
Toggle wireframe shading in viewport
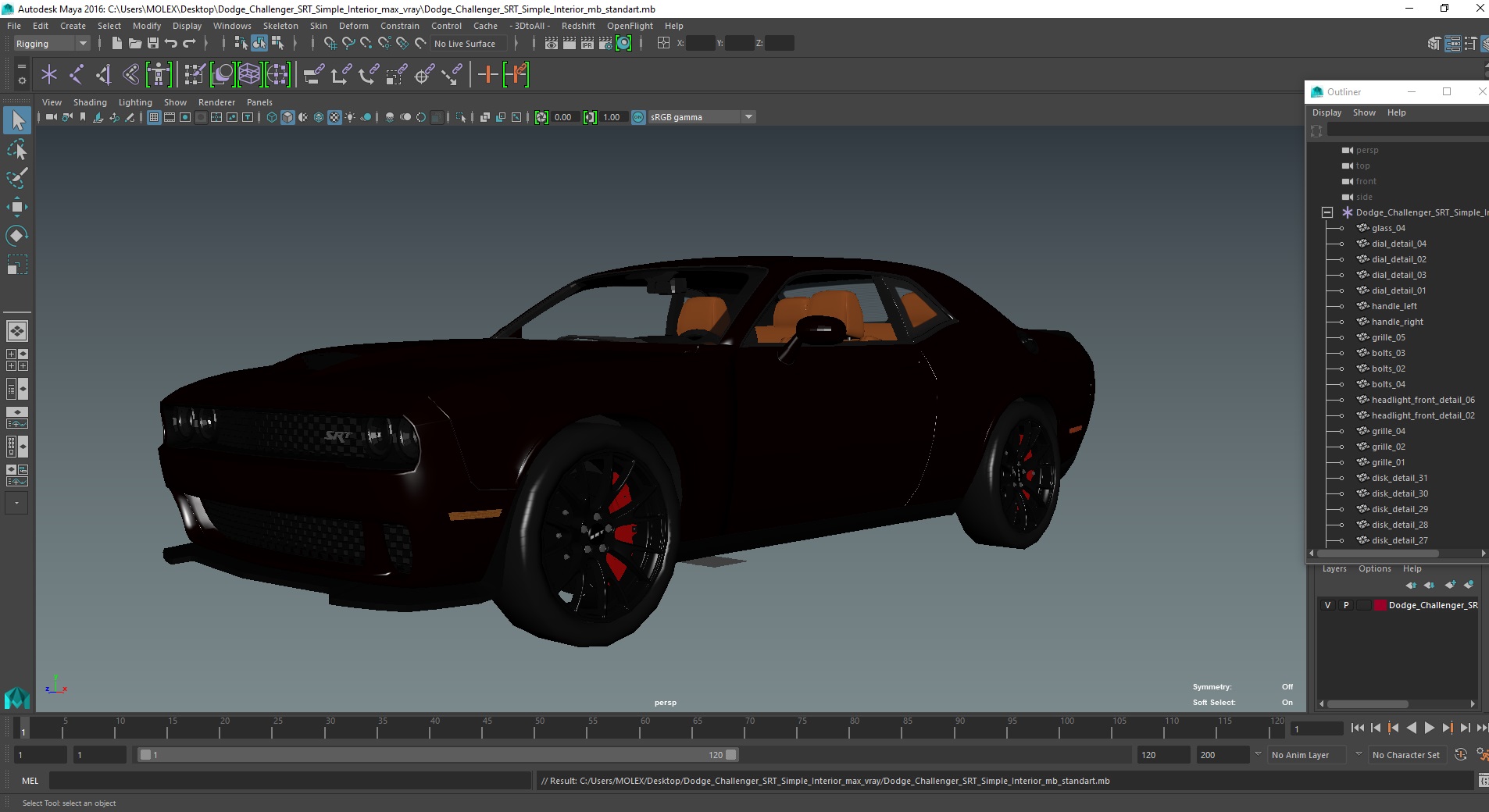[x=272, y=117]
